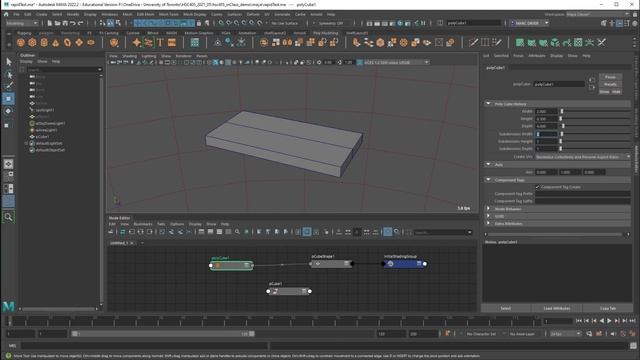The image size is (640, 360).
Task: Toggle Node Editor grid display button
Action: click(388, 232)
